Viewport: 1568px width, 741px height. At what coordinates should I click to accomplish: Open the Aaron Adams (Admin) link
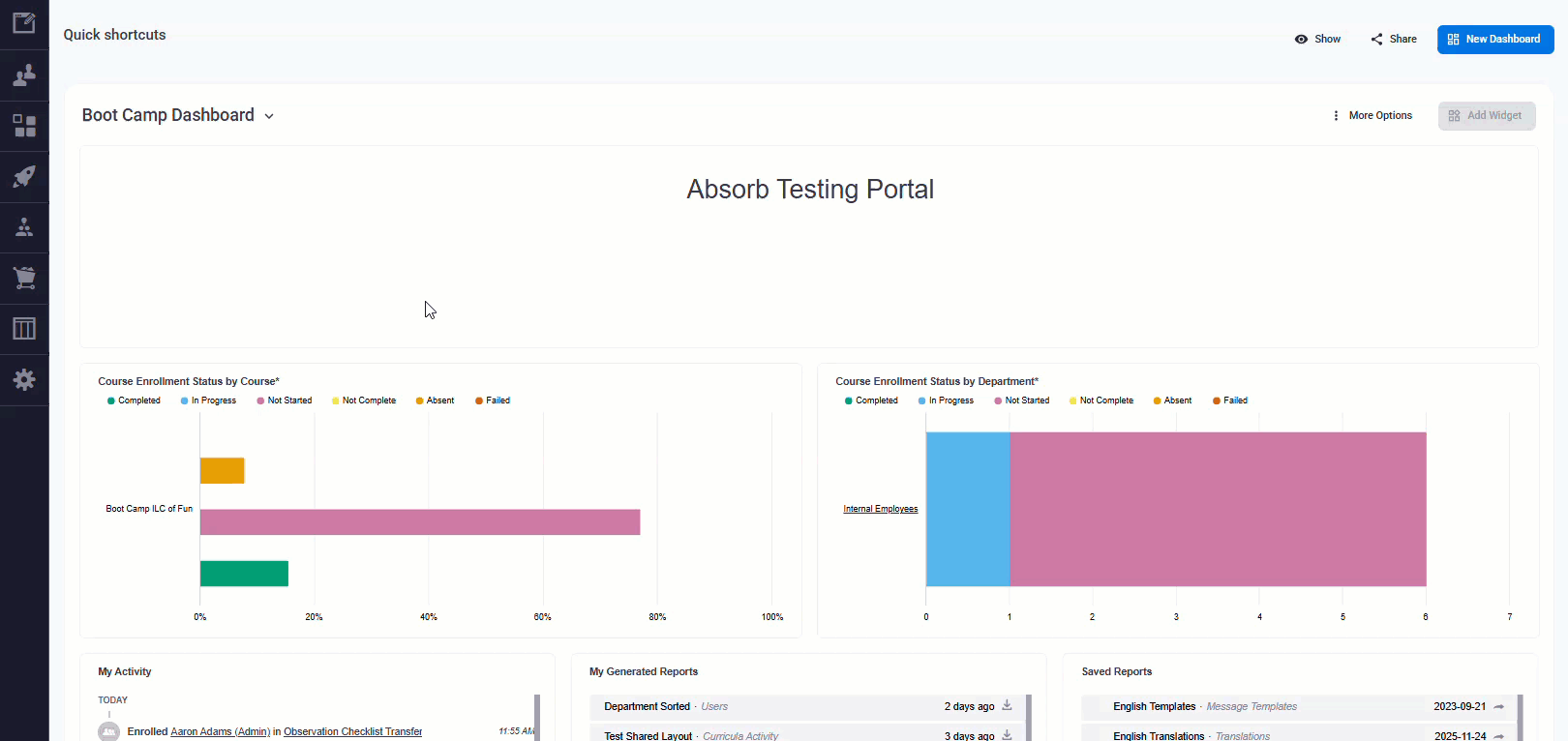(221, 731)
